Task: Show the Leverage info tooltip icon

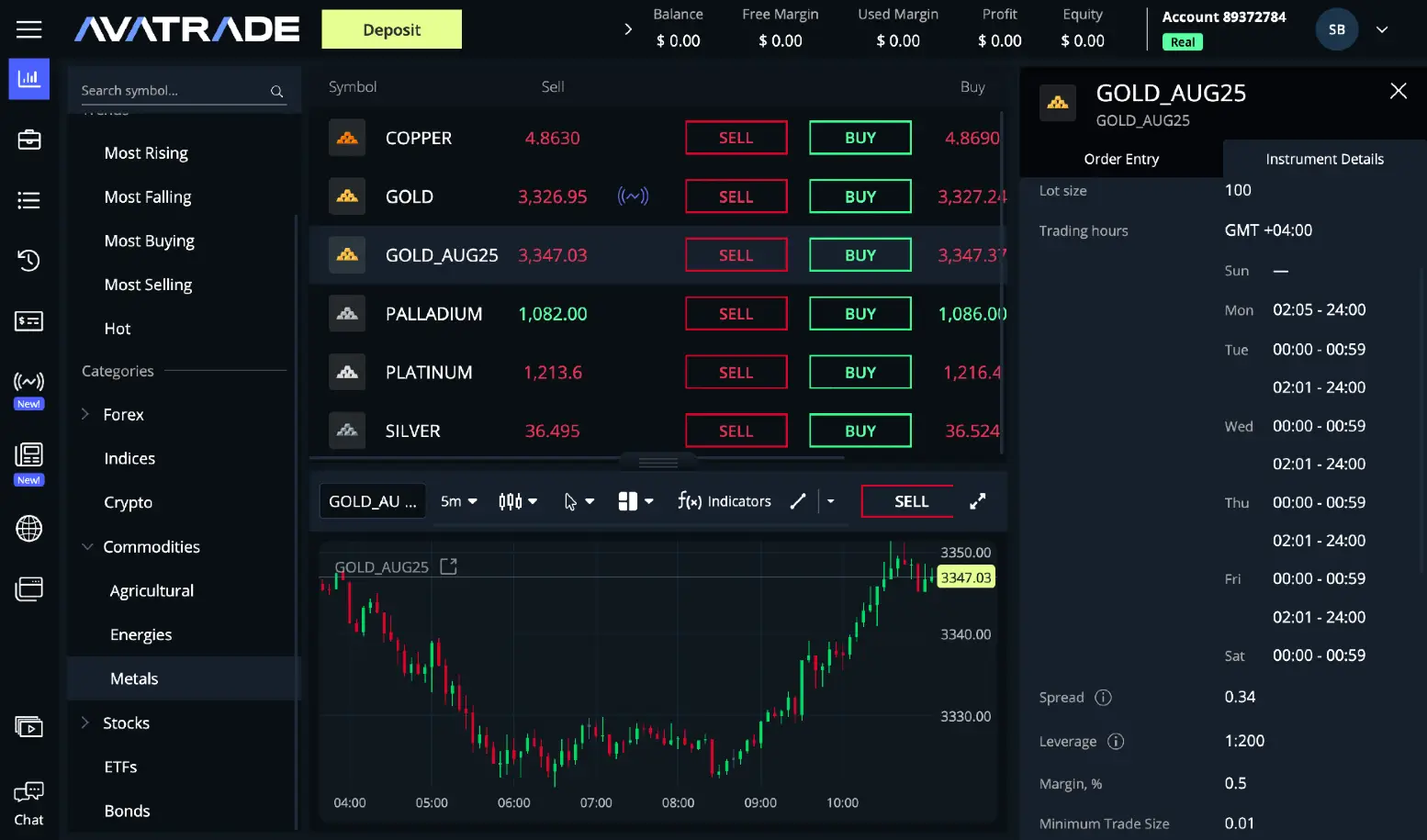Action: pos(1116,742)
